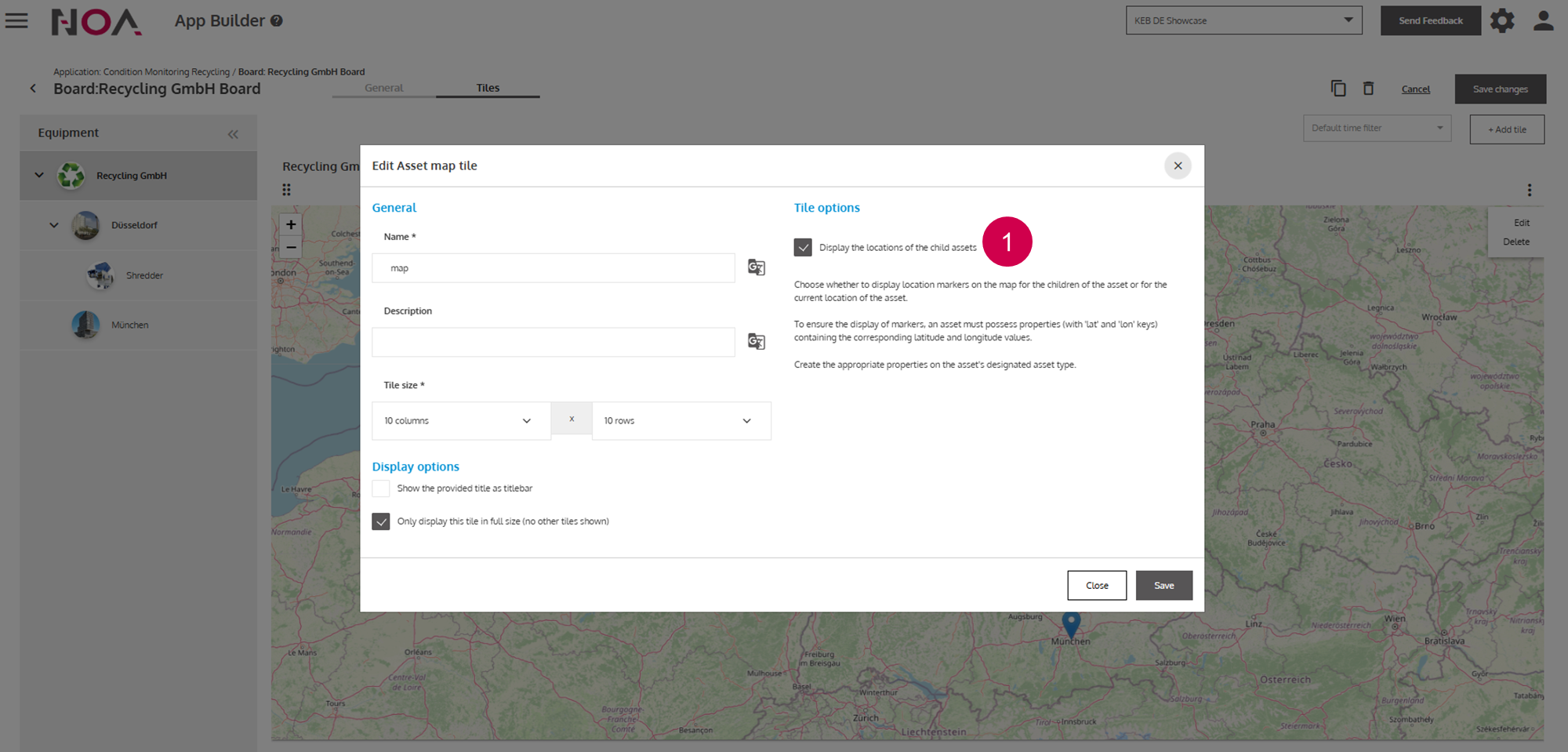The image size is (1568, 752).
Task: Click the delete board trash icon
Action: tap(1368, 89)
